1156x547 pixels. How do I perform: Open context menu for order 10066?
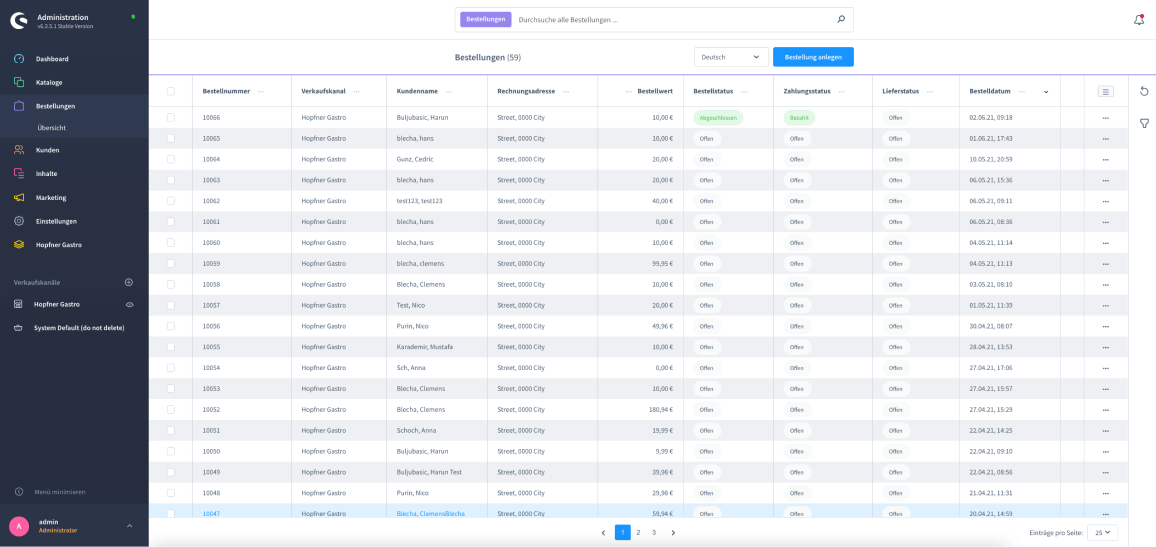click(x=1105, y=118)
